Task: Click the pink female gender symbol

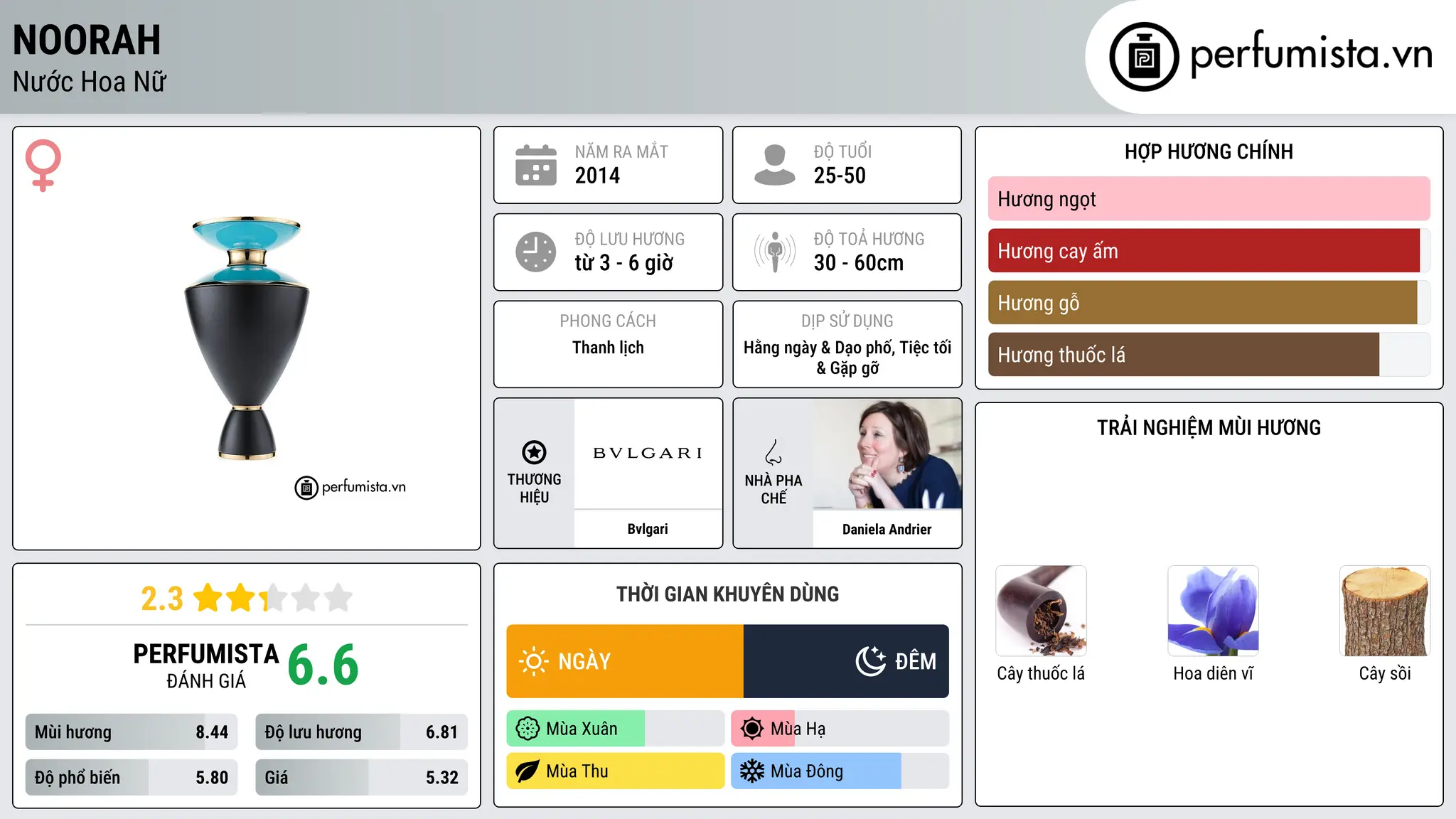Action: 43,165
